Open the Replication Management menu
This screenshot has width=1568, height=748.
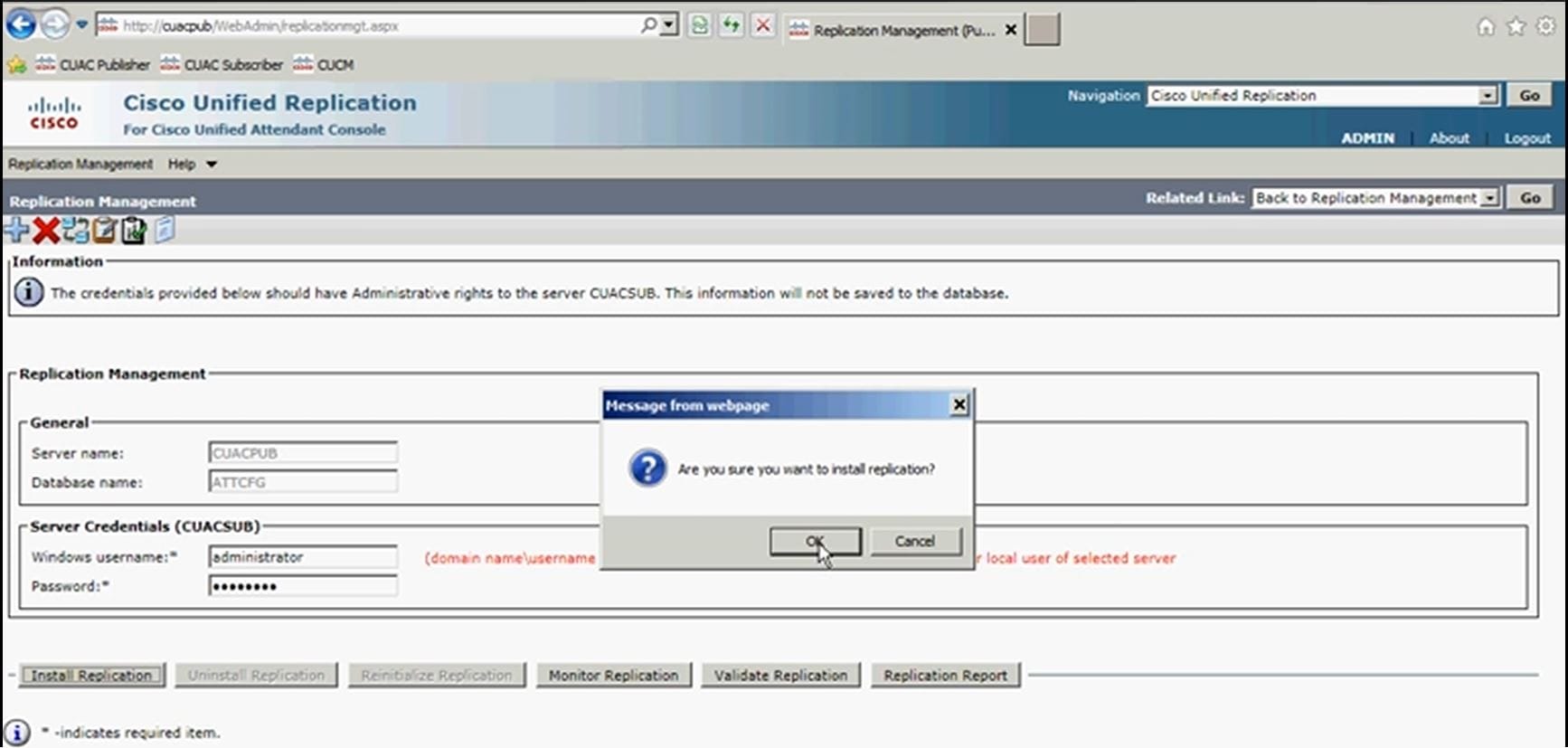click(x=80, y=164)
